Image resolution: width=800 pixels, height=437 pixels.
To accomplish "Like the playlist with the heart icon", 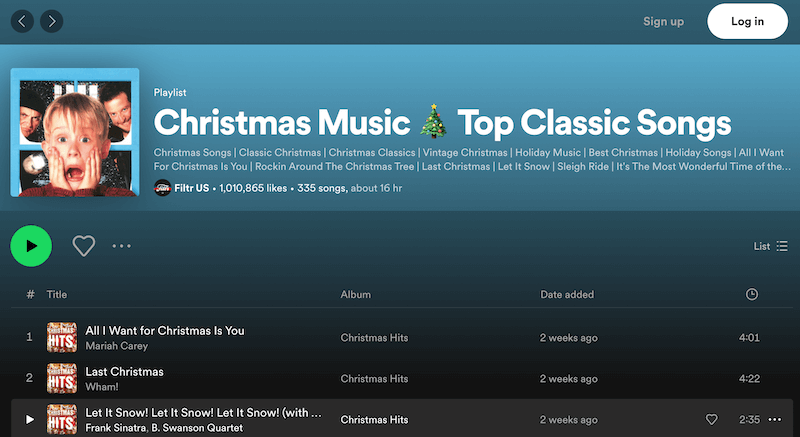I will [x=83, y=245].
